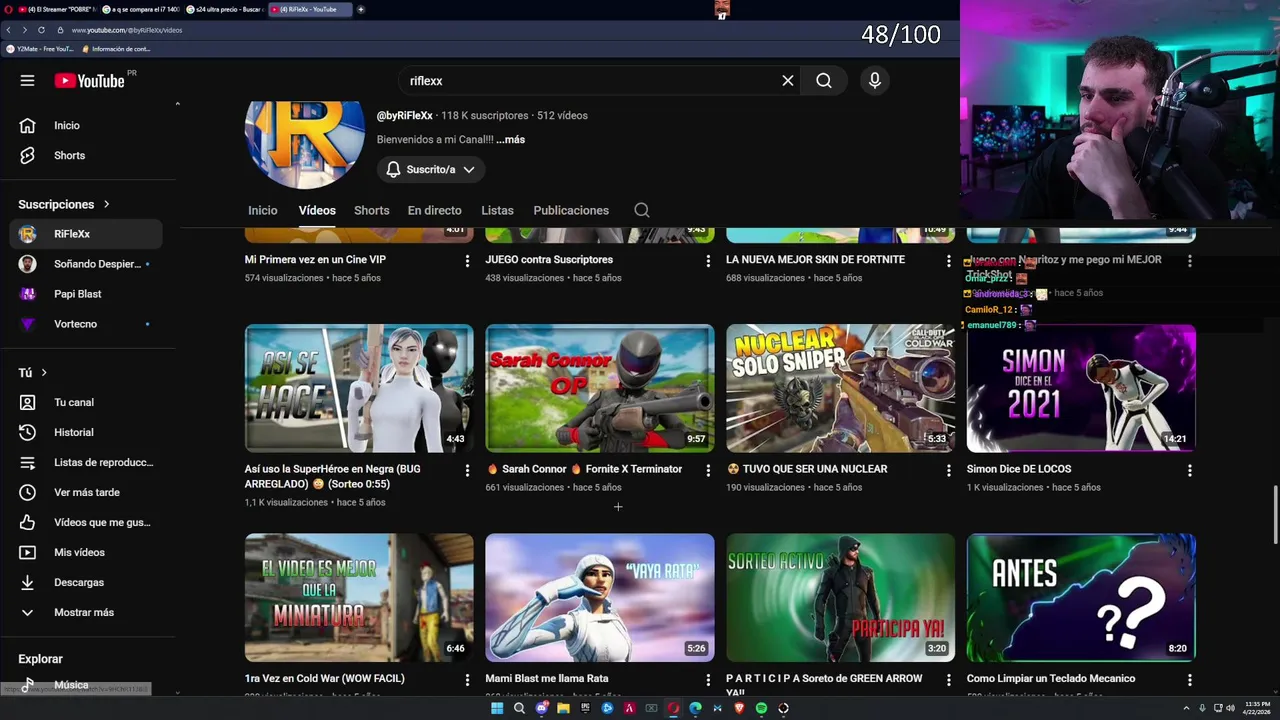Open Historial in sidebar
This screenshot has height=720, width=1280.
(86, 432)
